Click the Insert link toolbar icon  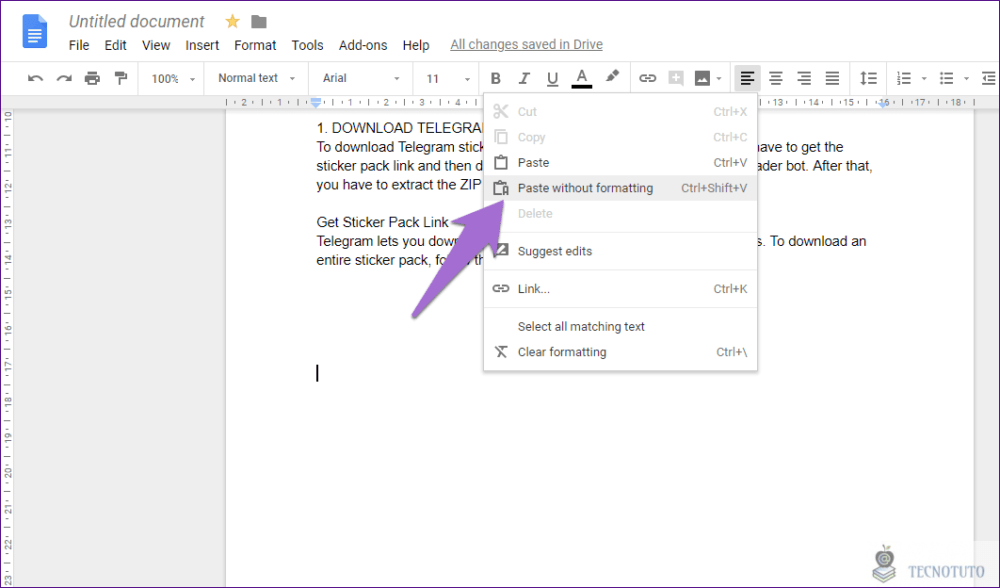coord(647,78)
